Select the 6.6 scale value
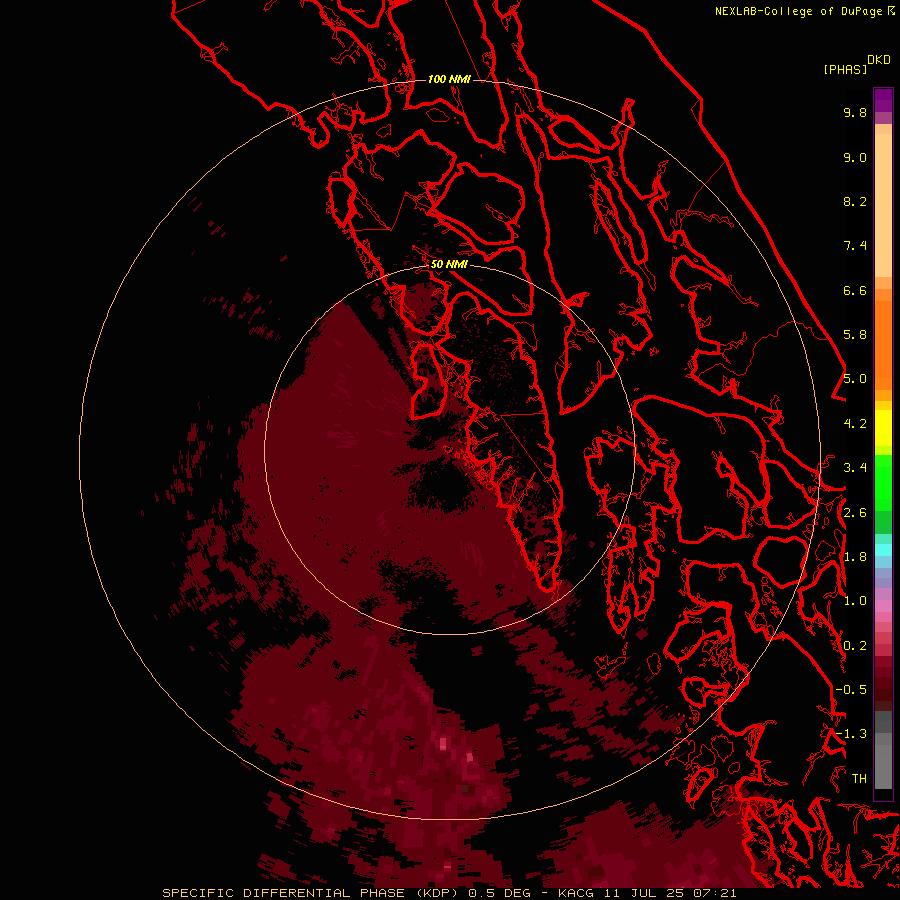The width and height of the screenshot is (900, 900). 855,290
